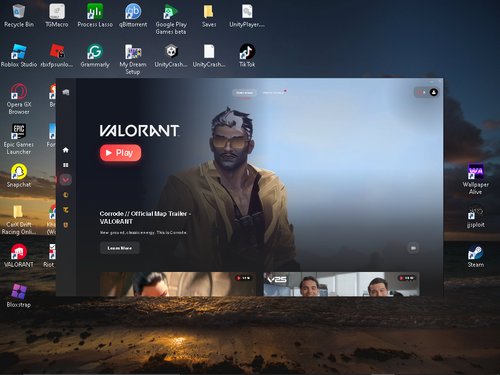This screenshot has height=375, width=500.
Task: Select the Recycle Bin desktop icon
Action: tap(19, 16)
